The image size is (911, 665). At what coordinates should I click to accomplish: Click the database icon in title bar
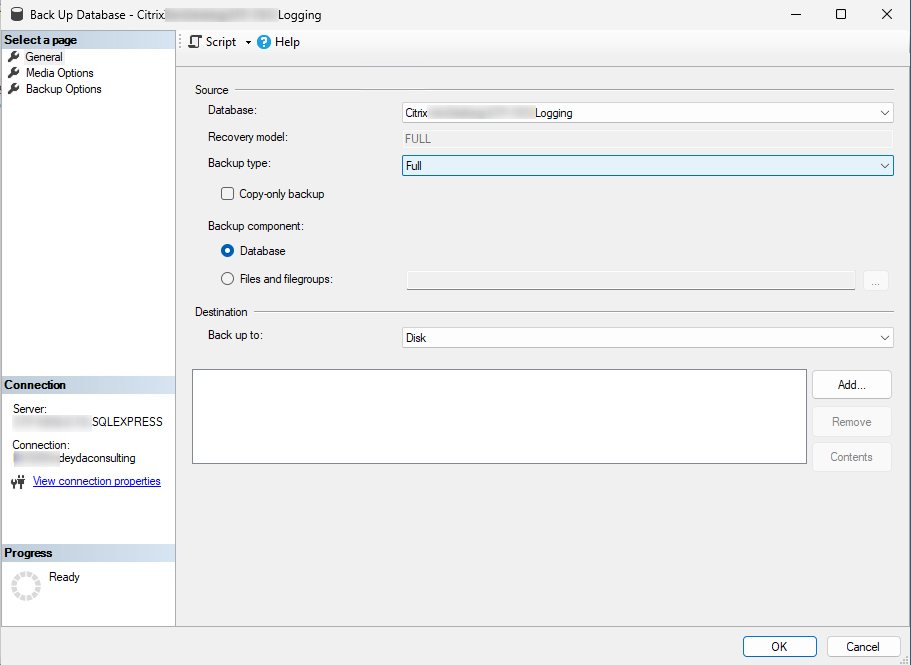(17, 15)
